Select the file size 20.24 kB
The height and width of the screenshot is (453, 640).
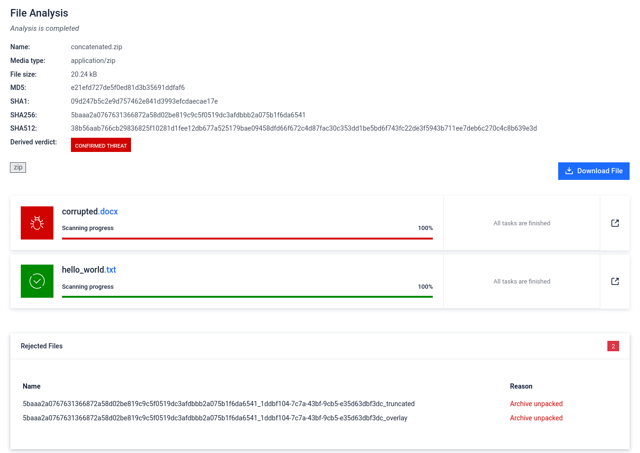tap(84, 74)
